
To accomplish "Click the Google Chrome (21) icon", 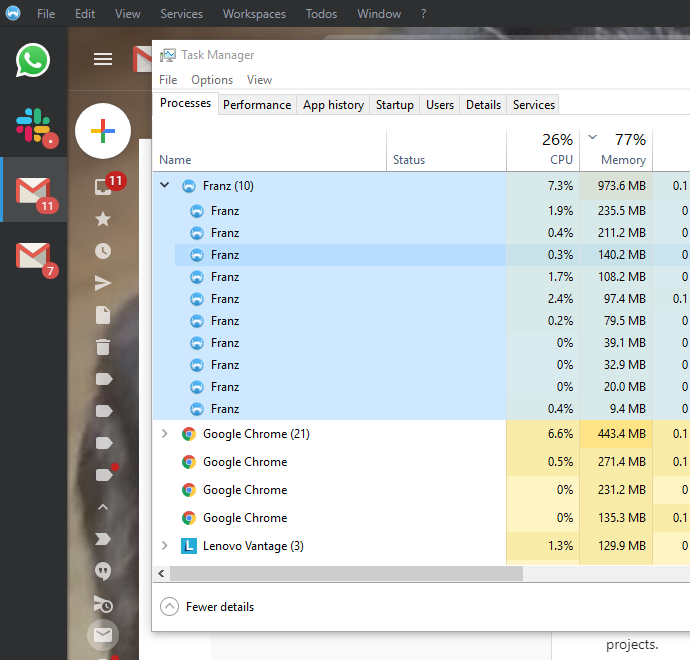I will [189, 434].
